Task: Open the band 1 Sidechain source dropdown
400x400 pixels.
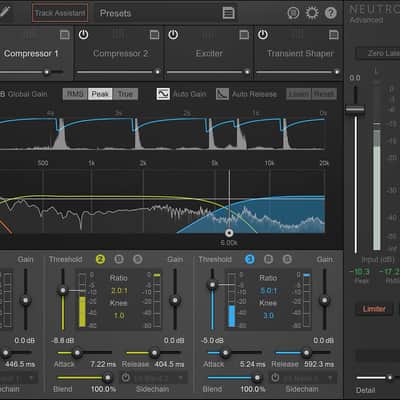Action: pyautogui.click(x=18, y=378)
